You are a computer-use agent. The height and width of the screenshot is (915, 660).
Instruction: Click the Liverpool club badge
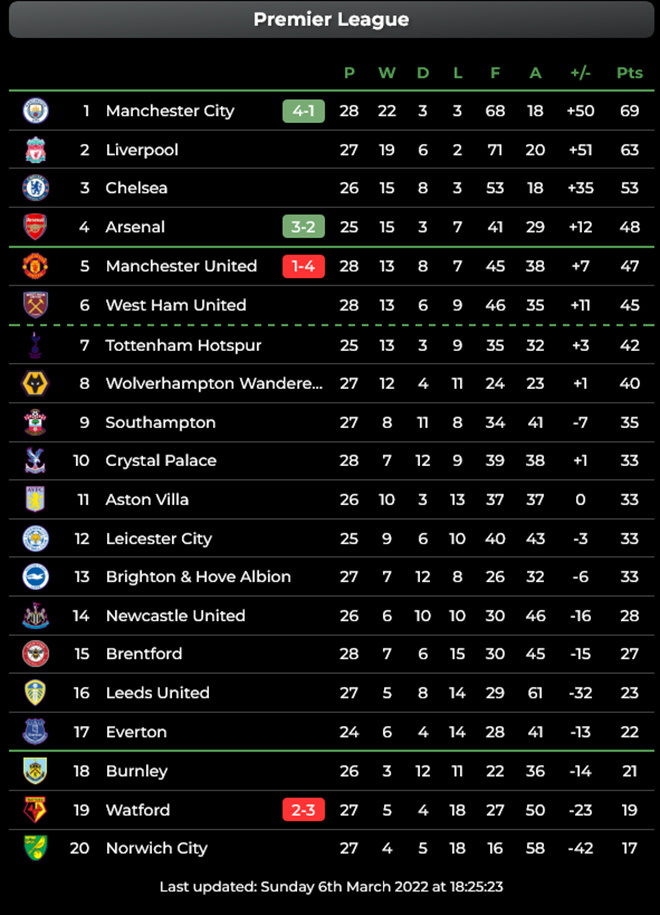pos(34,150)
